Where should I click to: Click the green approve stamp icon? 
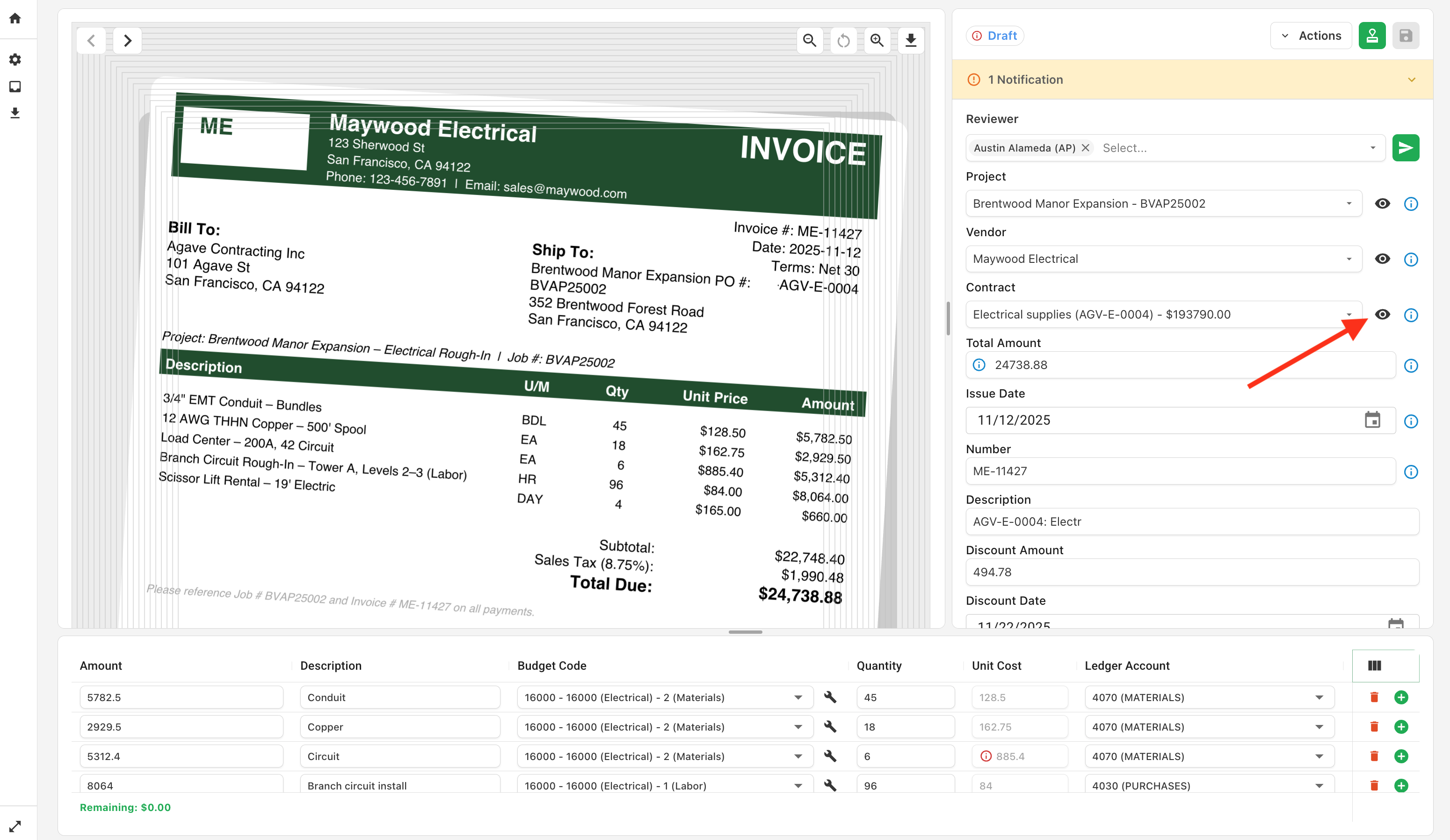coord(1372,36)
